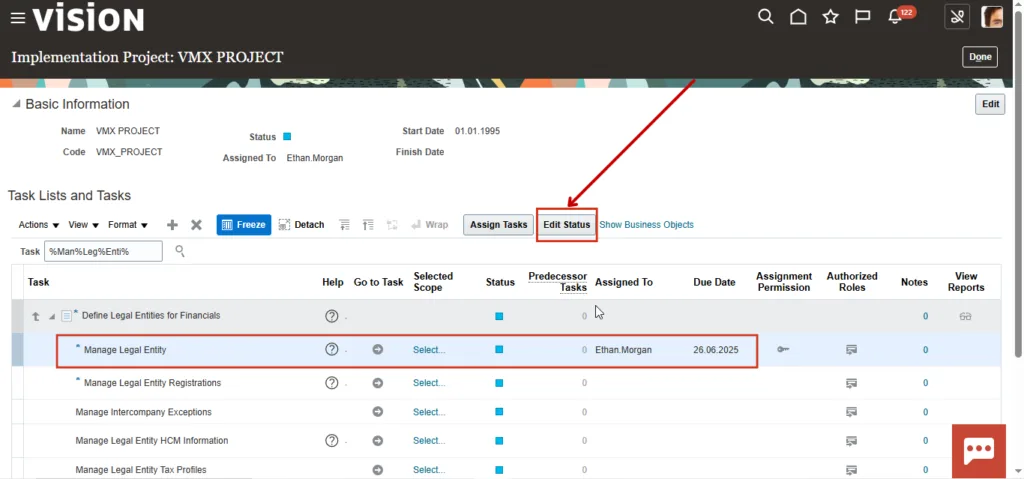This screenshot has height=479, width=1024.
Task: Toggle the Freeze column button
Action: [x=243, y=225]
